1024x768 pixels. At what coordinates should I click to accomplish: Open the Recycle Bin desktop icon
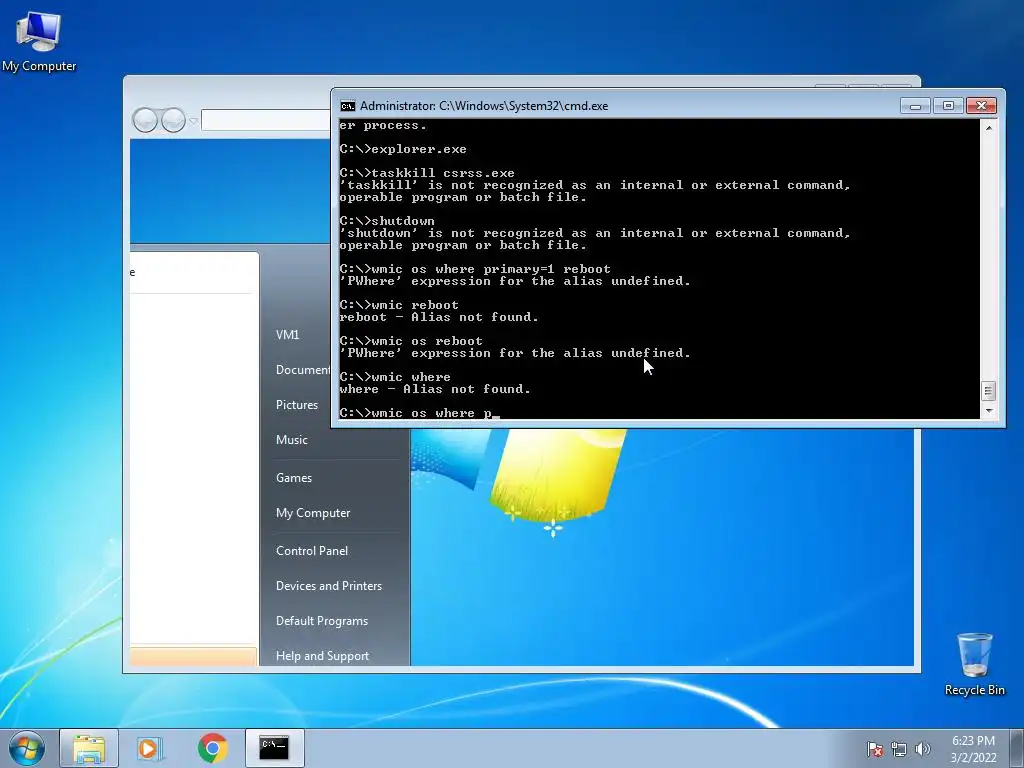pos(974,664)
